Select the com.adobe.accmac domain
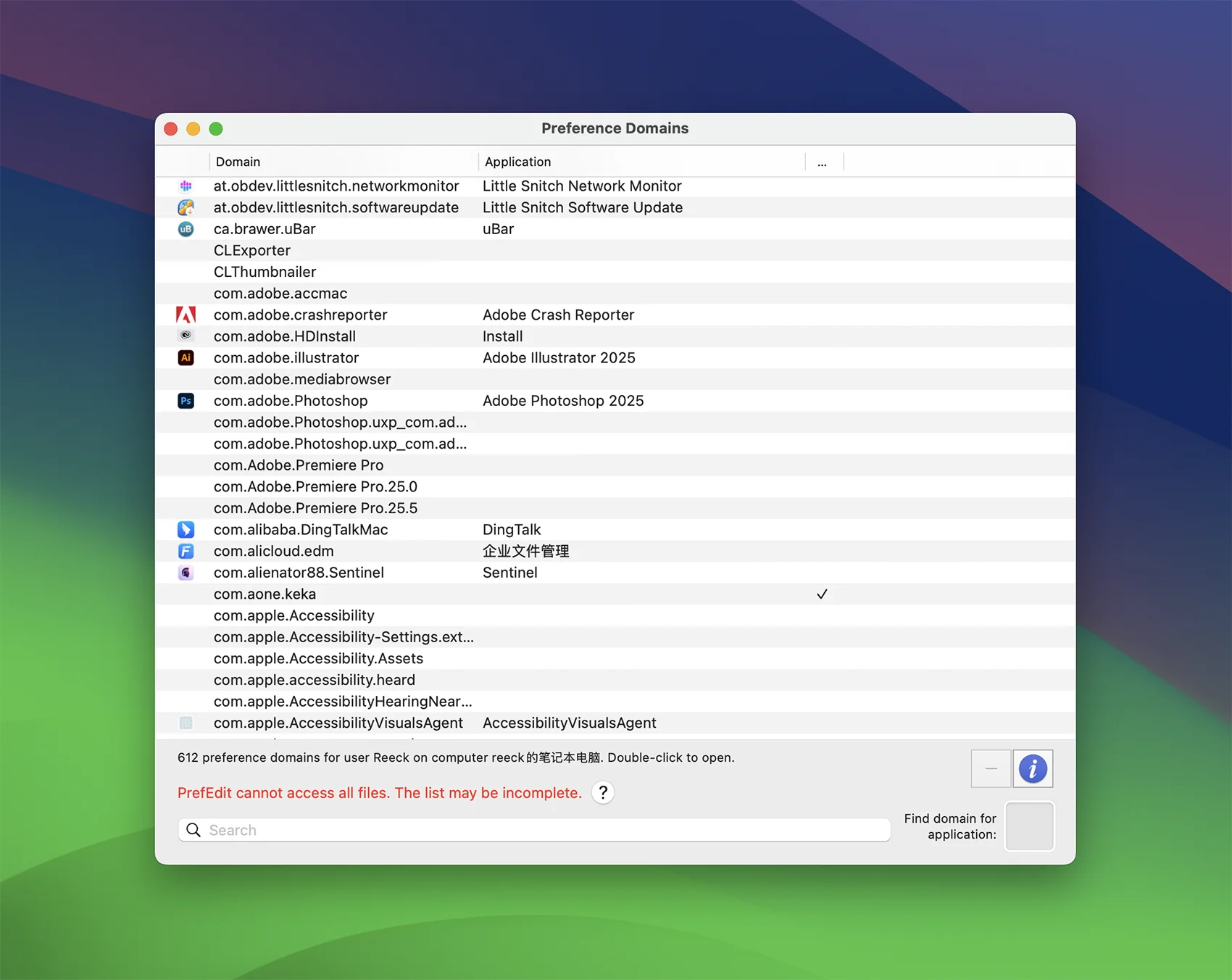The height and width of the screenshot is (980, 1232). [x=280, y=294]
